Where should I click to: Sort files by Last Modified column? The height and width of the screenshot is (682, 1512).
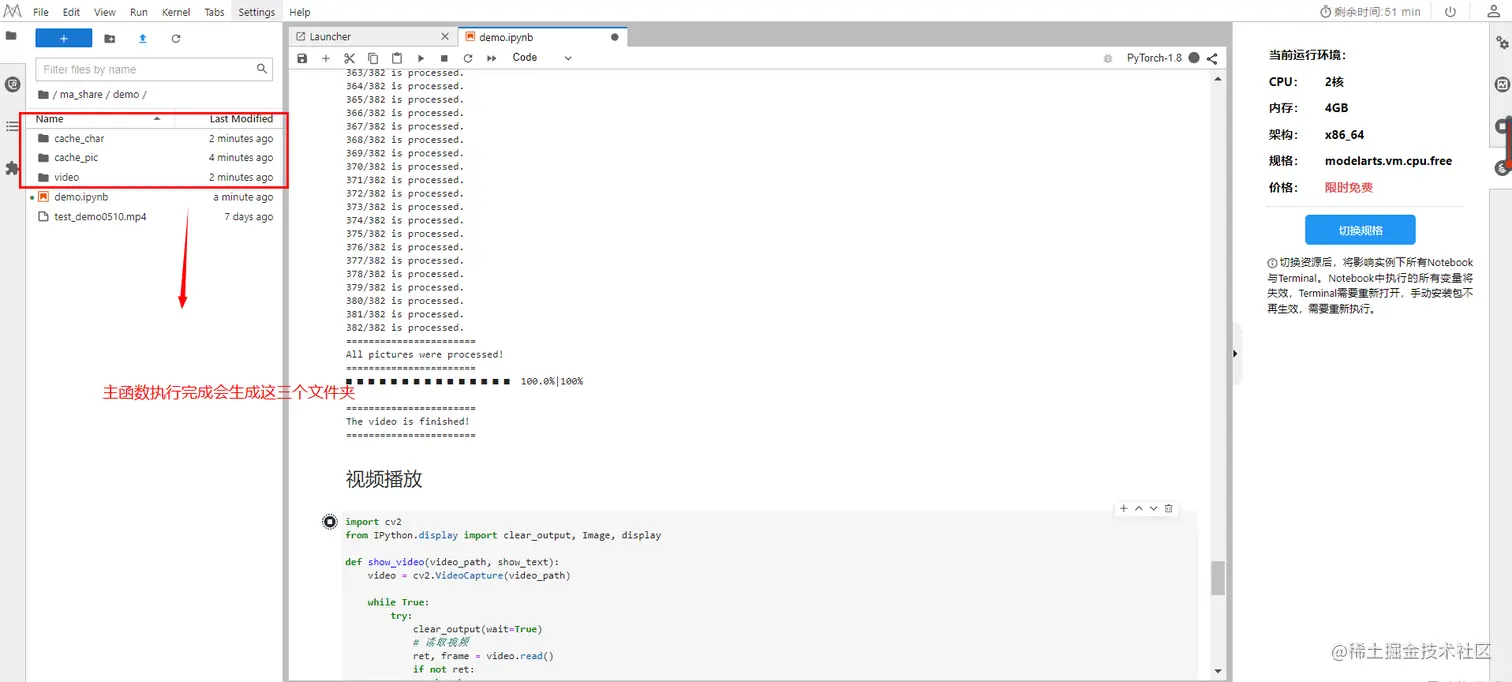[229, 118]
